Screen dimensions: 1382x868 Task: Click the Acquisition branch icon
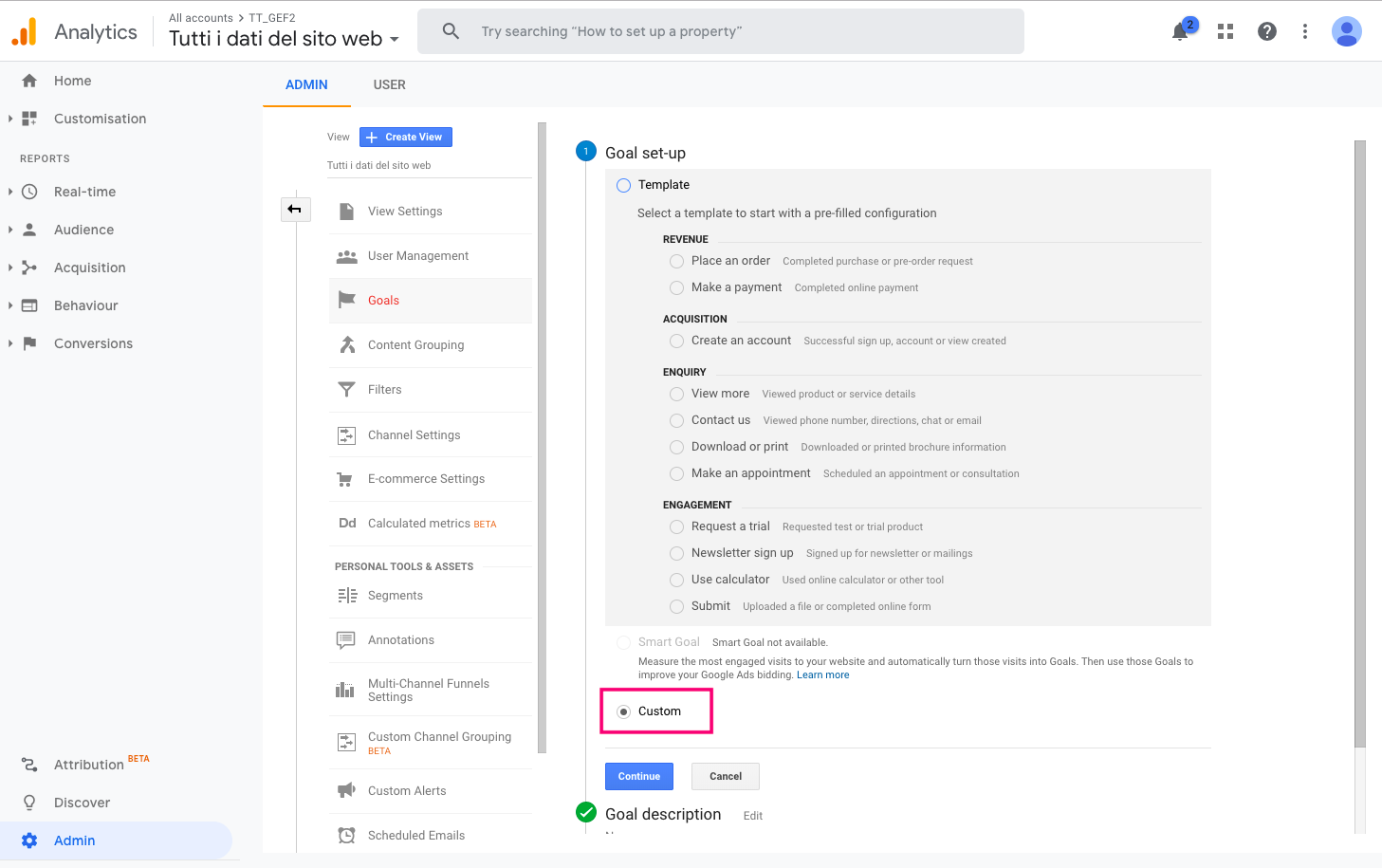pos(29,268)
